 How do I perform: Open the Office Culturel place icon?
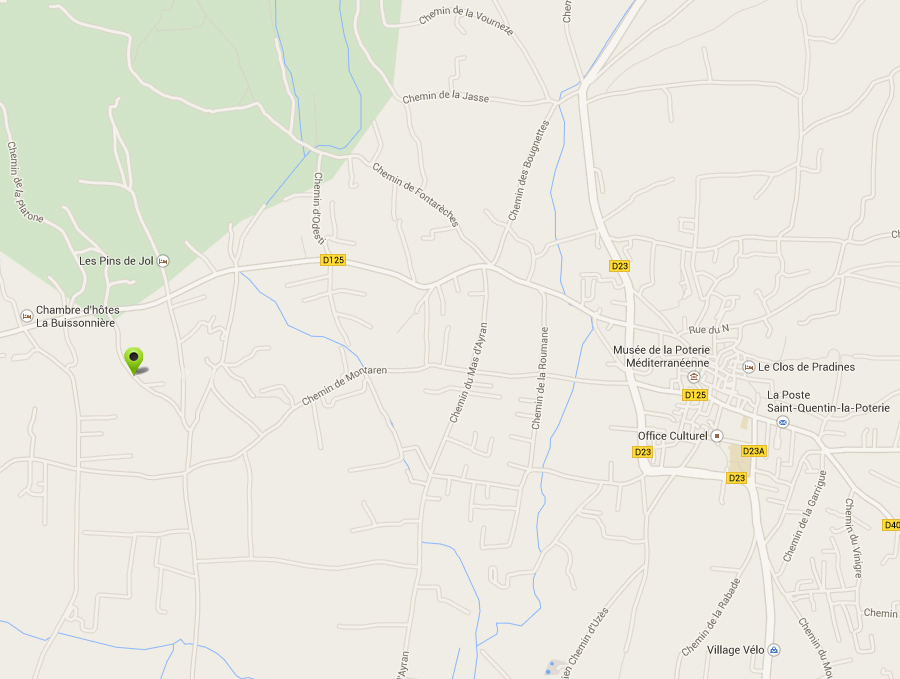pyautogui.click(x=716, y=436)
